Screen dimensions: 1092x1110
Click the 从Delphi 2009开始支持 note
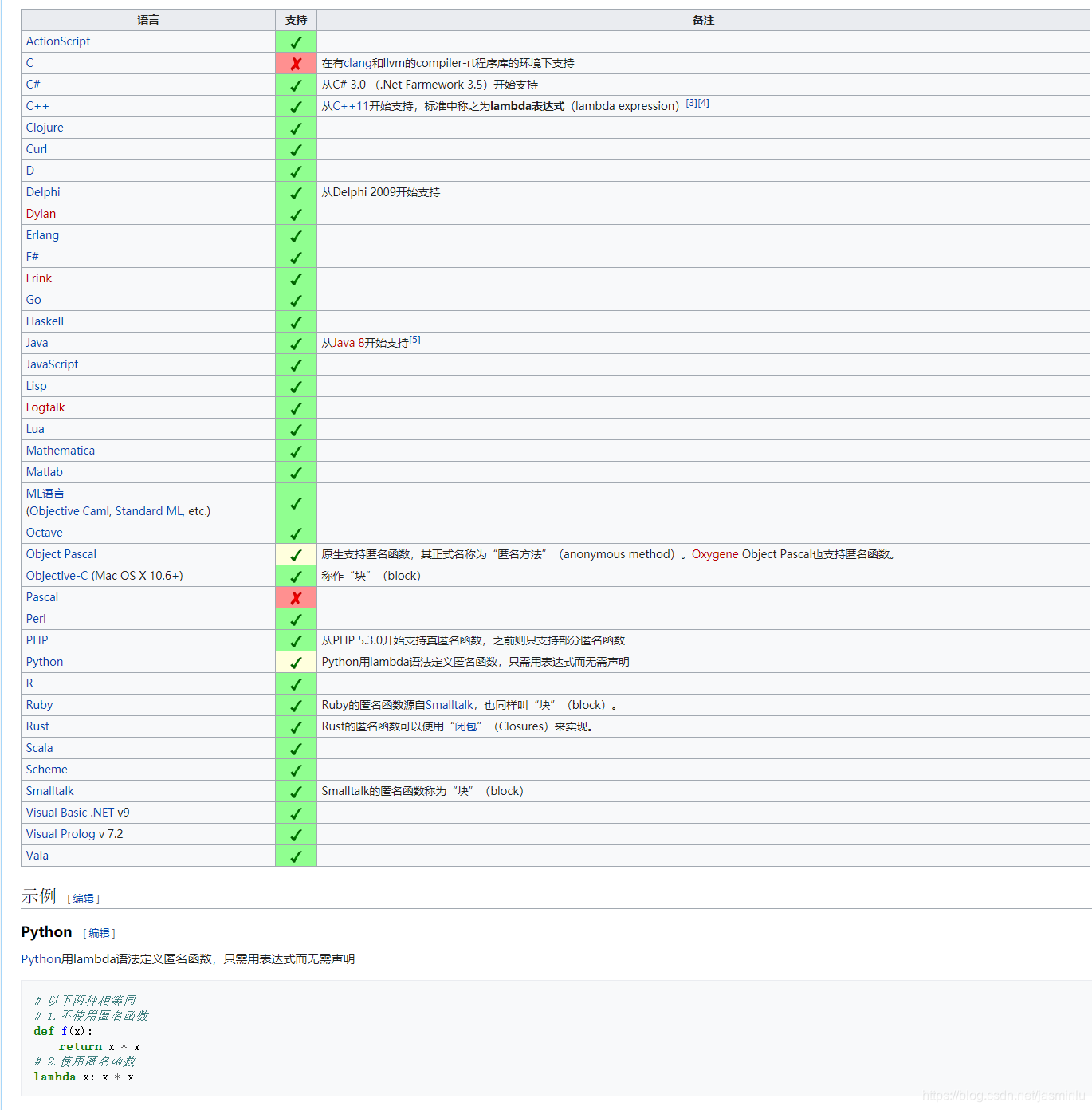[381, 192]
